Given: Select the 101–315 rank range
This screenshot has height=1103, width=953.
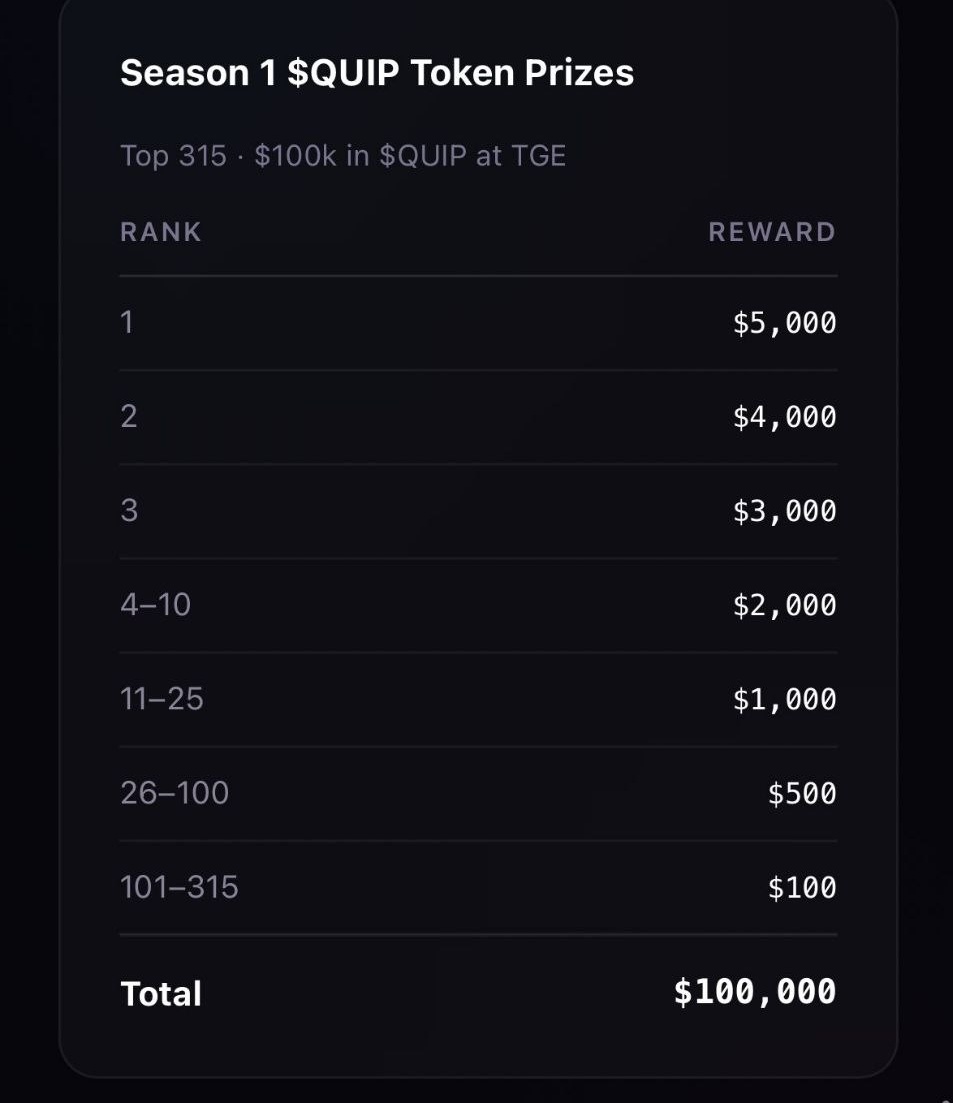Looking at the screenshot, I should (179, 887).
